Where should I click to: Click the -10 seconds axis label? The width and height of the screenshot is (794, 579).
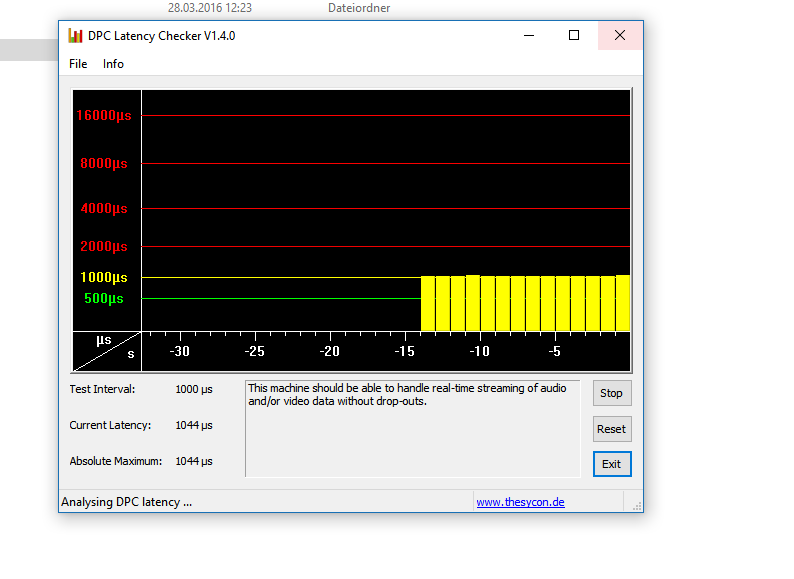point(480,352)
